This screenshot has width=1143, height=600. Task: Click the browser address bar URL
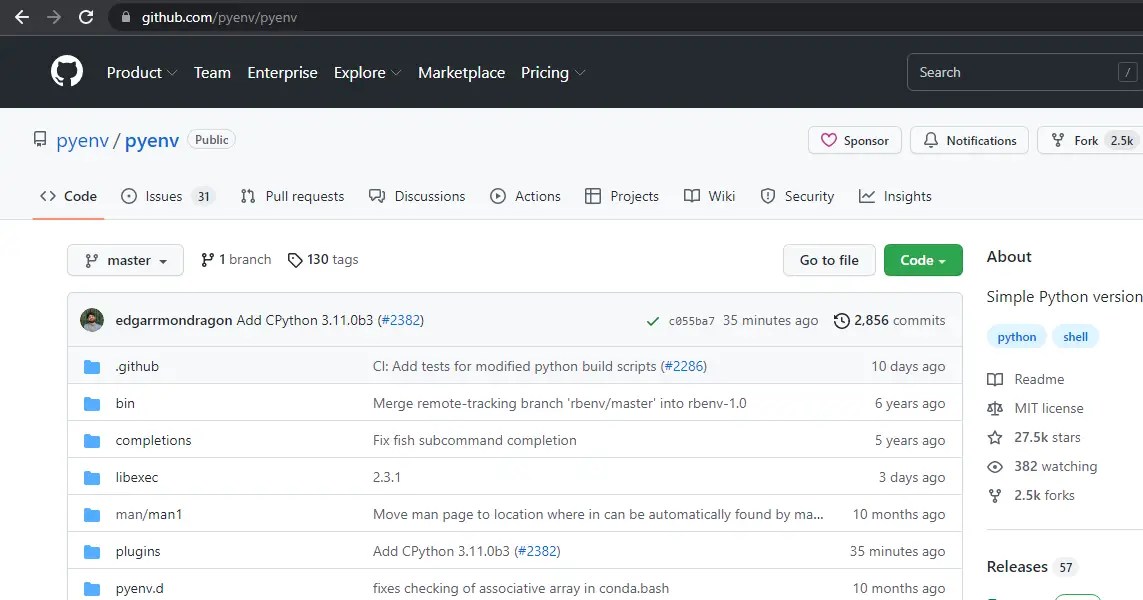(219, 17)
